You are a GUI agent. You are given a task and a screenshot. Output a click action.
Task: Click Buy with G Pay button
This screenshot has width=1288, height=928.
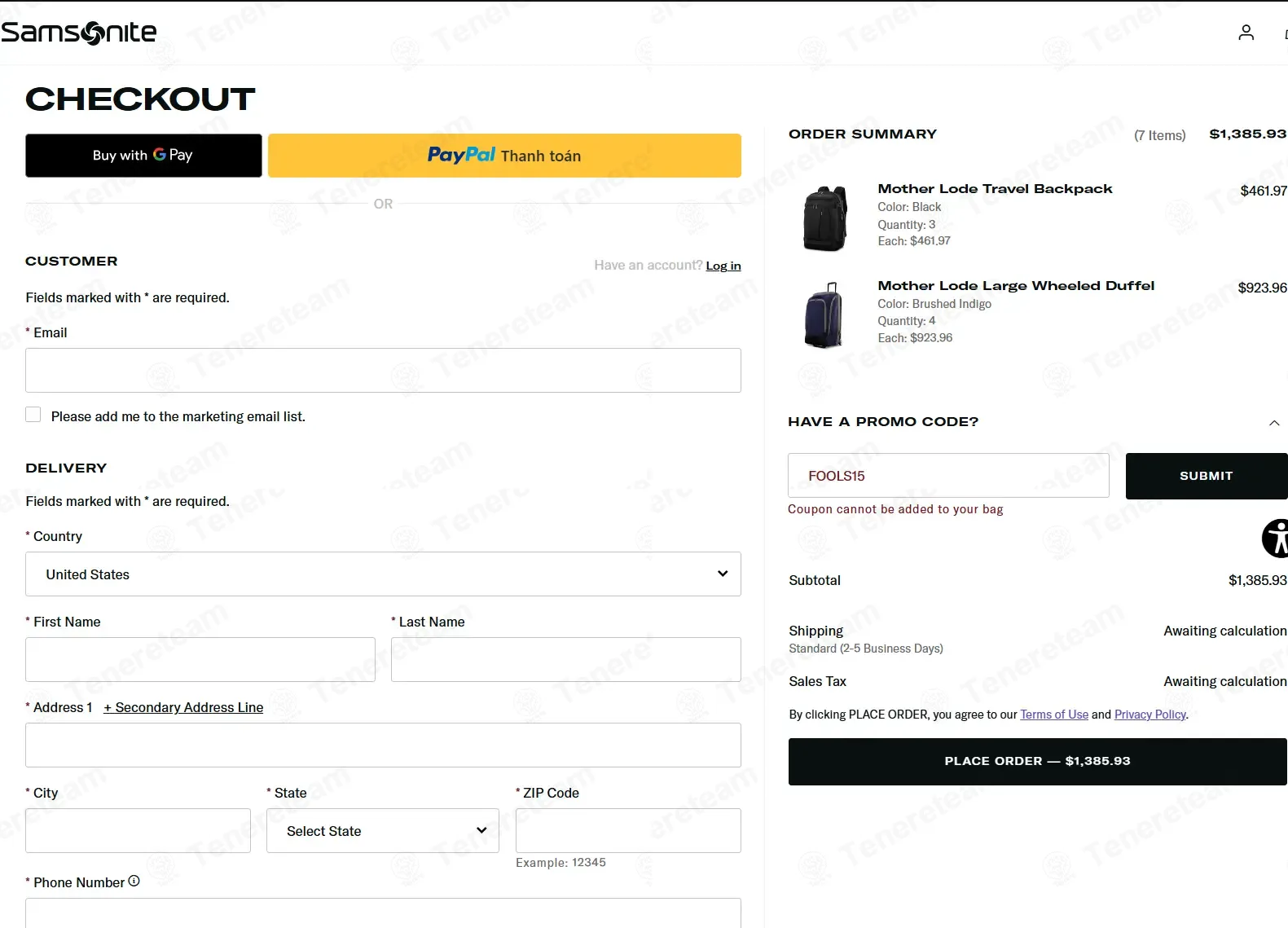coord(143,156)
